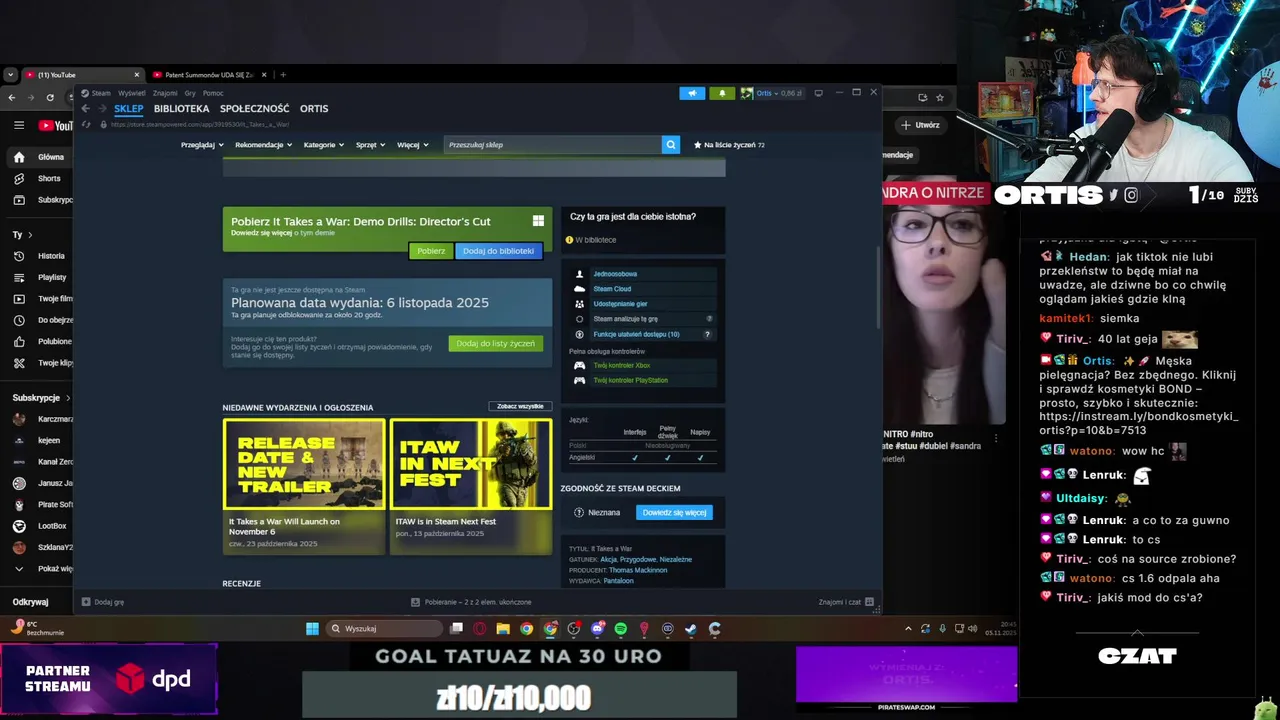Open Release Date & New Trailer thumbnail
Viewport: 1280px width, 720px height.
[x=304, y=464]
